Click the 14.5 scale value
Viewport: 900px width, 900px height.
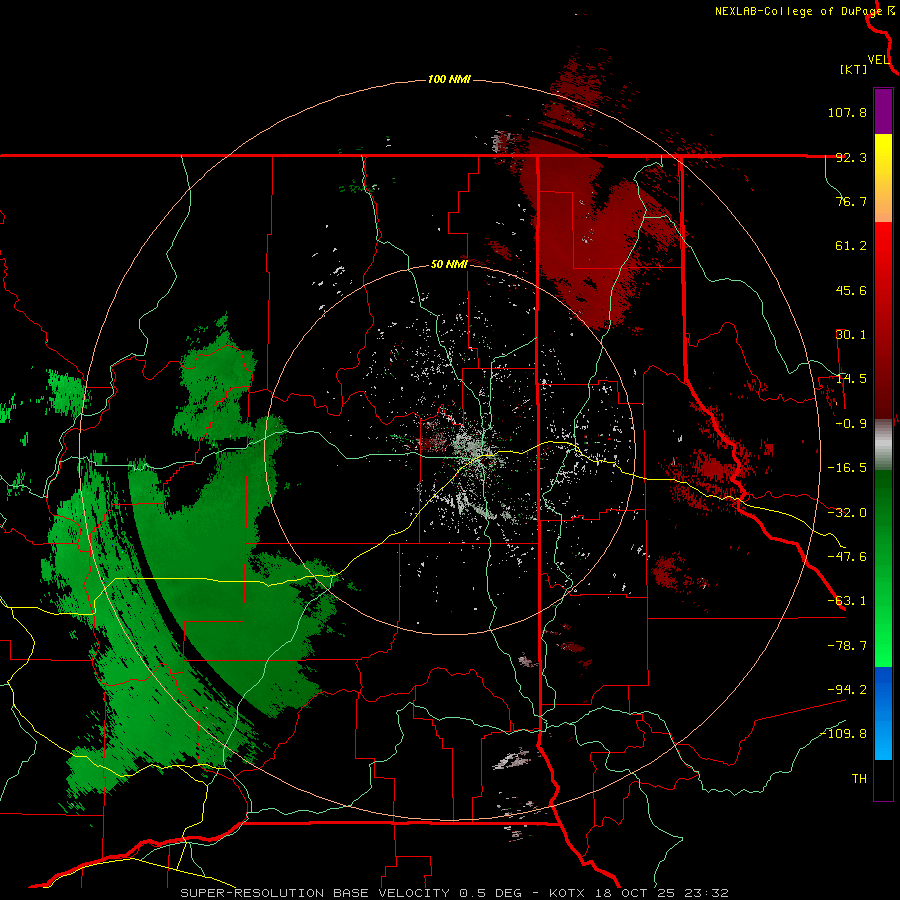click(x=851, y=379)
